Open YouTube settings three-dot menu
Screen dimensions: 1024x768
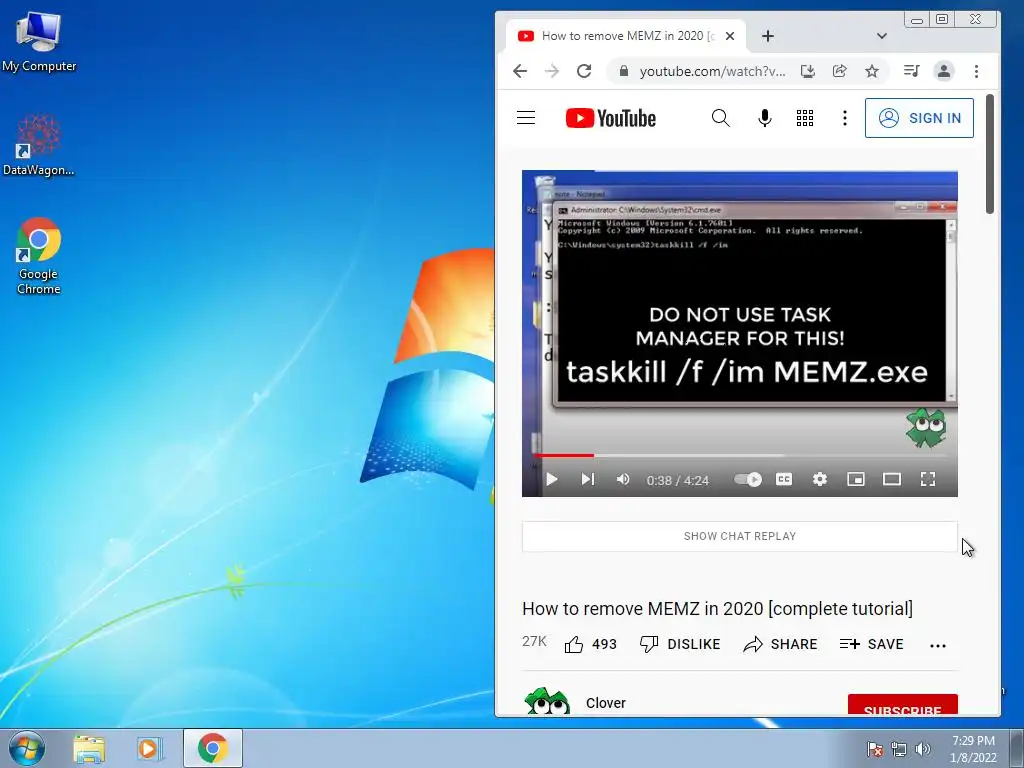point(844,118)
